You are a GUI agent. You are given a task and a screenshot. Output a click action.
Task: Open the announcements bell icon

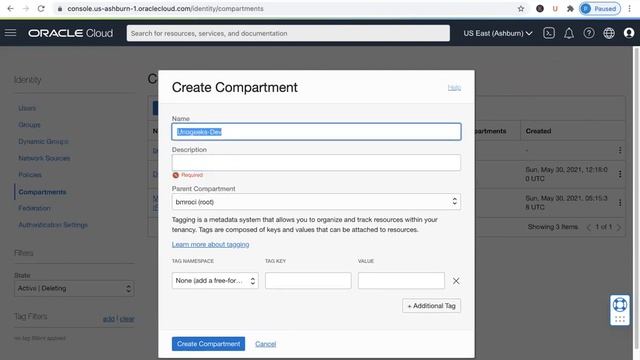pos(569,33)
